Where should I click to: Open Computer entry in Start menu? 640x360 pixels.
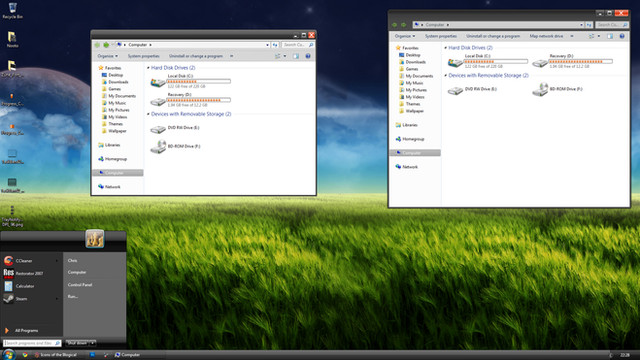pyautogui.click(x=77, y=272)
